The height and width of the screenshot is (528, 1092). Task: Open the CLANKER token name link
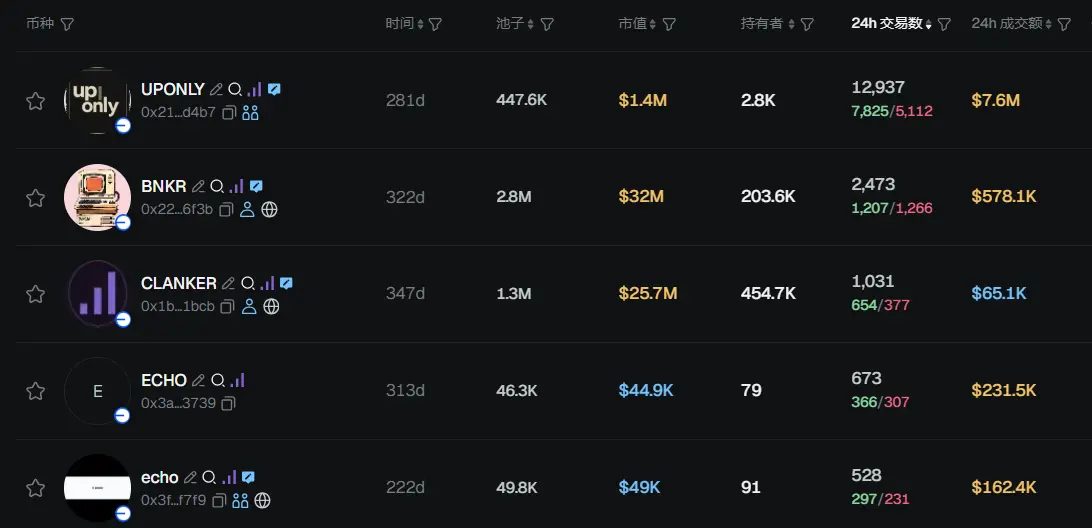coord(178,283)
